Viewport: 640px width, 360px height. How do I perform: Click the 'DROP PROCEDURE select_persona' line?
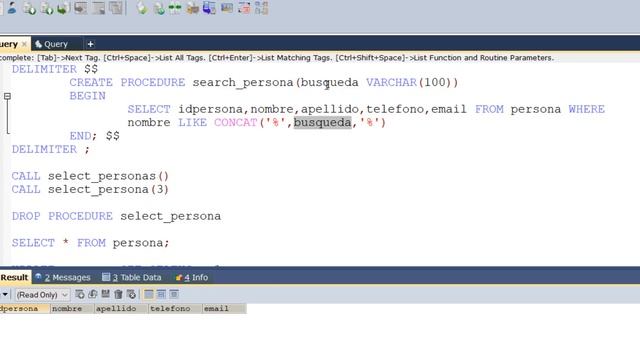click(x=116, y=216)
